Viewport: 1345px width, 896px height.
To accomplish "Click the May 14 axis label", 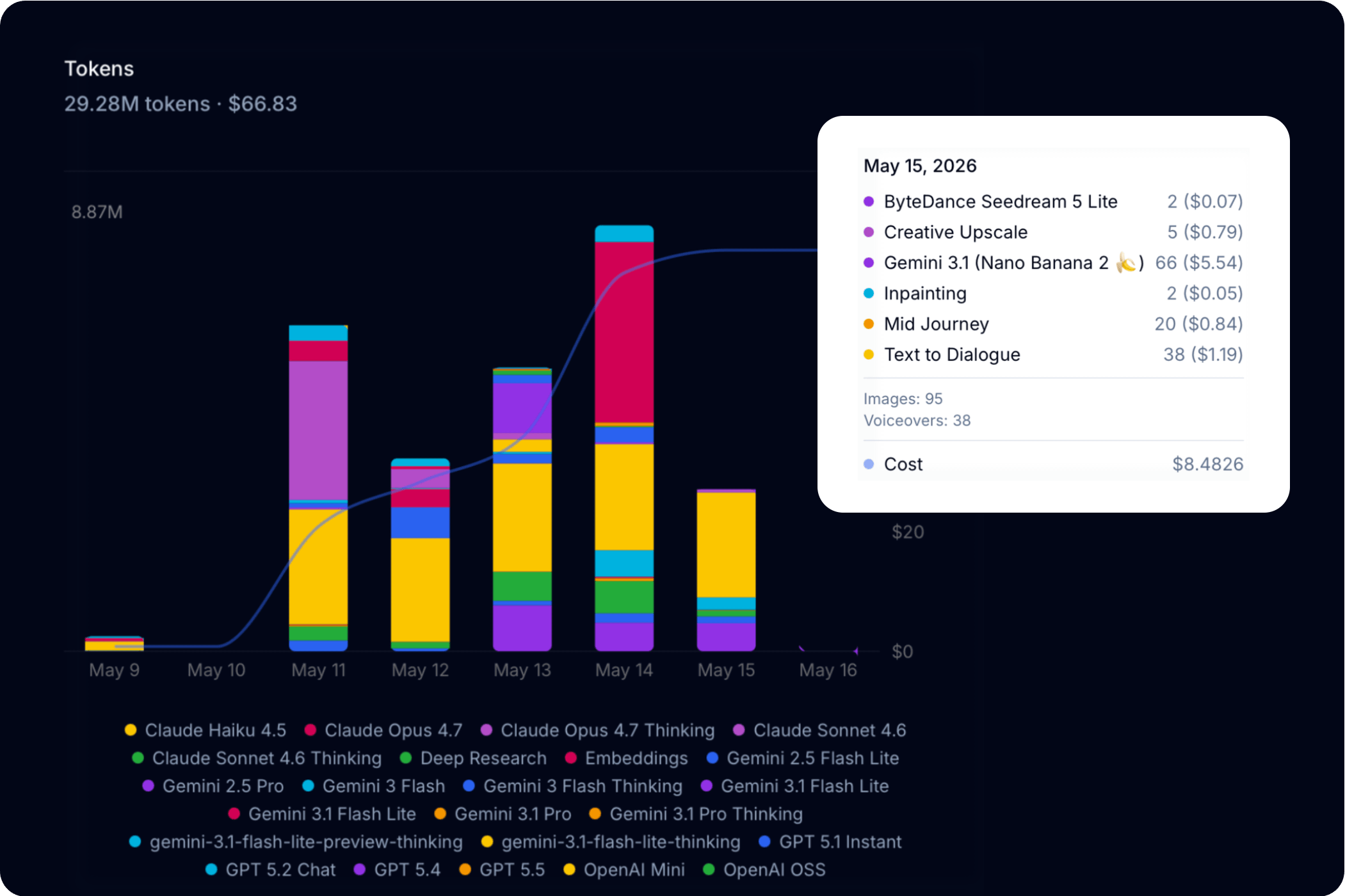I will 624,670.
